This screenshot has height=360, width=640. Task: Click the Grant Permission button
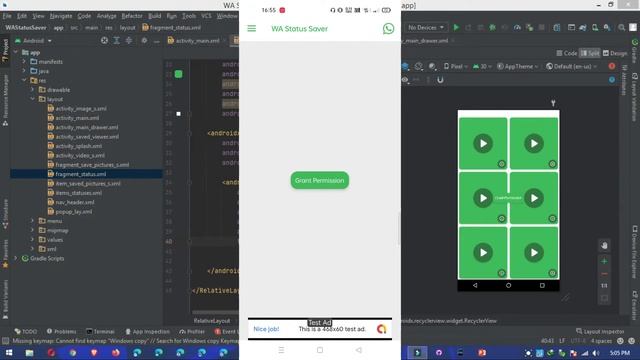coord(320,180)
